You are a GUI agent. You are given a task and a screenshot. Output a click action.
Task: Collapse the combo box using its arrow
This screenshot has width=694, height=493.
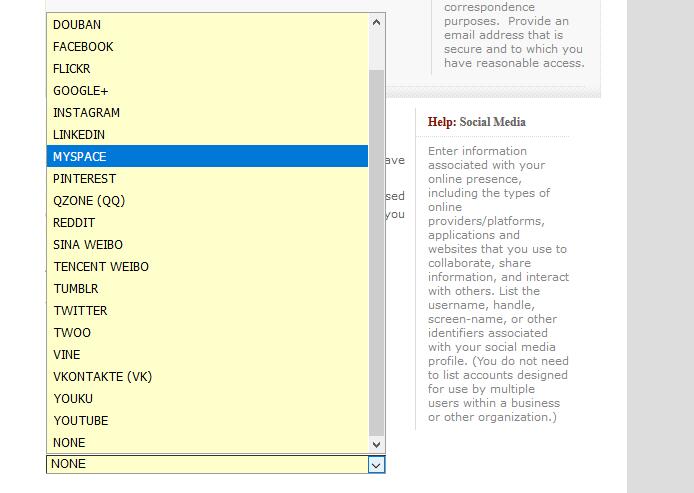coord(376,464)
